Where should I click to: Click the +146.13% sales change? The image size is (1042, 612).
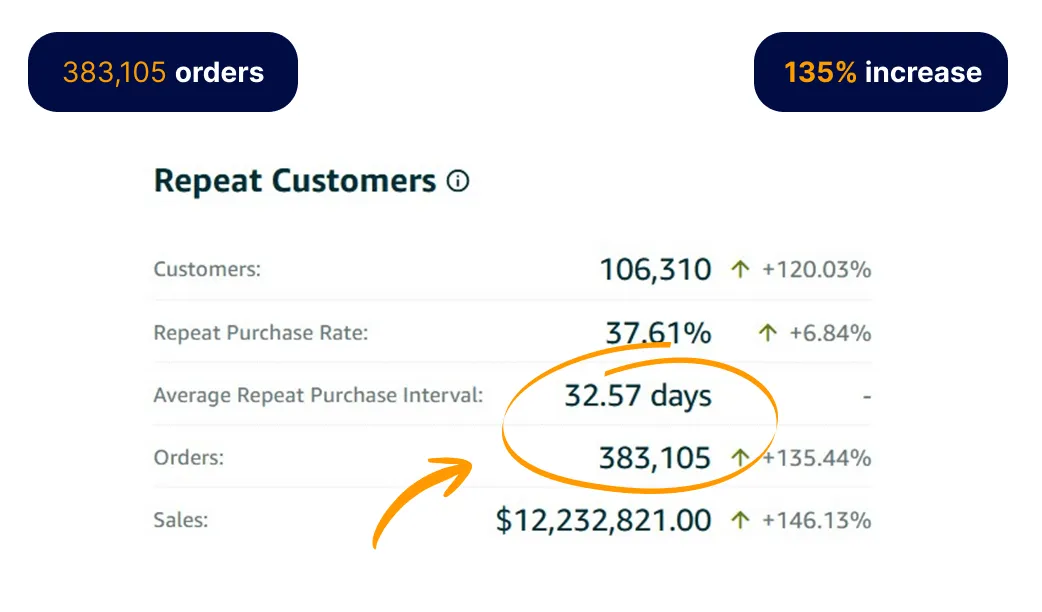click(817, 520)
